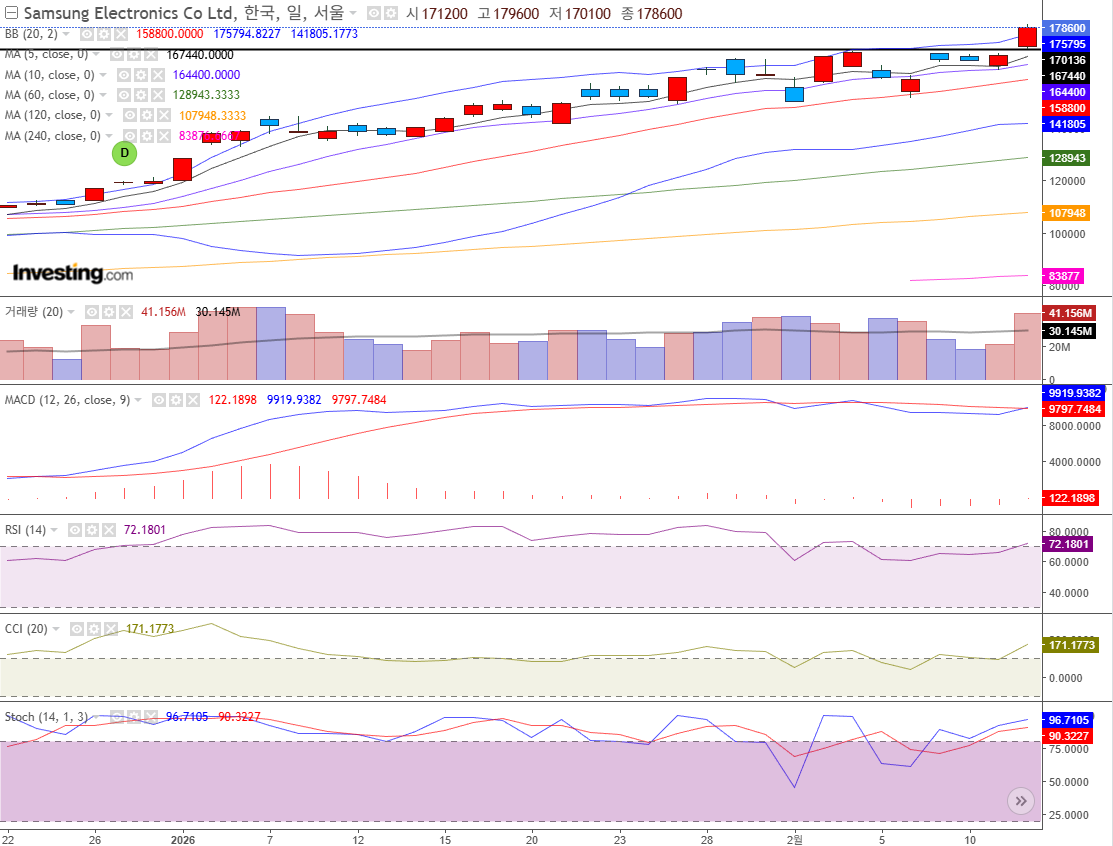1113x846 pixels.
Task: Toggle visibility of MA (240, close, 0)
Action: coord(130,136)
